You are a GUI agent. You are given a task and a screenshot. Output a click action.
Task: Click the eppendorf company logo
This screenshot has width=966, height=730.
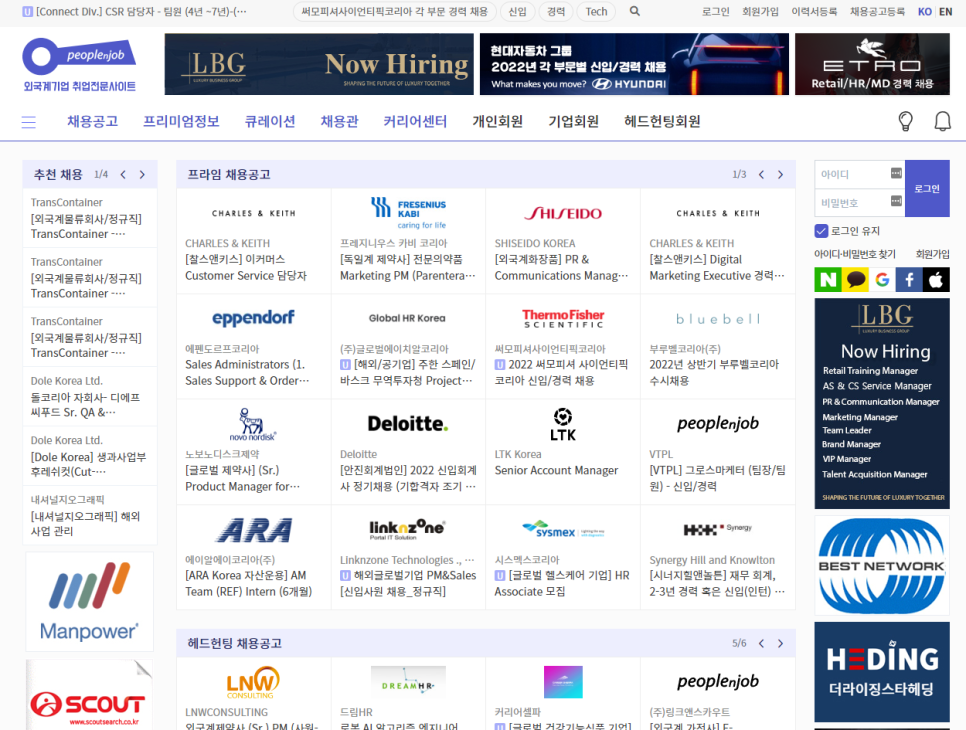[x=253, y=318]
